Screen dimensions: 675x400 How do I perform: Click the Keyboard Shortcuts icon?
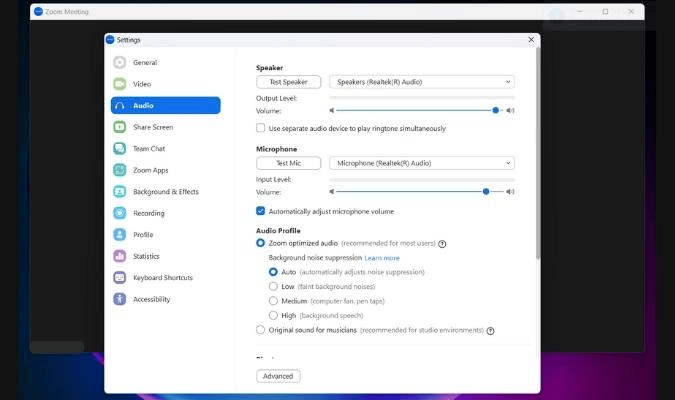click(x=119, y=278)
